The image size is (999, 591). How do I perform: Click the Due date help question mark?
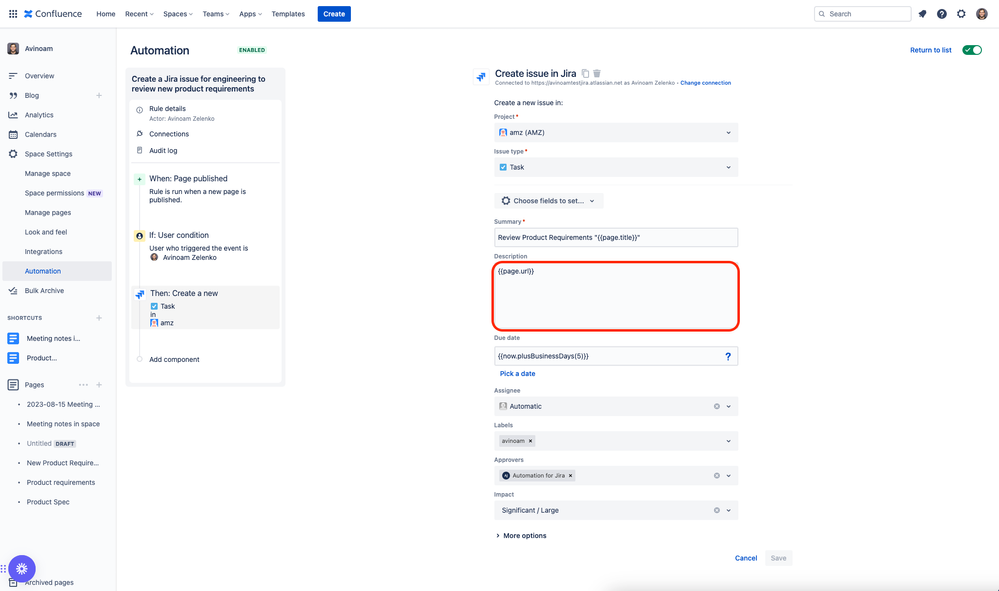(728, 356)
